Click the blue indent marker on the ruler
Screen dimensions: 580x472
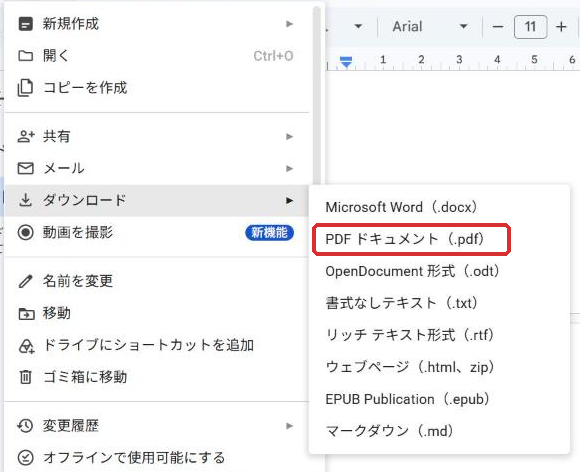coord(346,62)
